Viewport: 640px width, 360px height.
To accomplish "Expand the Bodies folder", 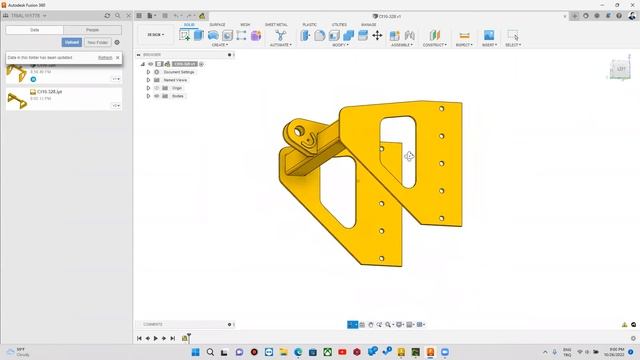I will point(149,96).
